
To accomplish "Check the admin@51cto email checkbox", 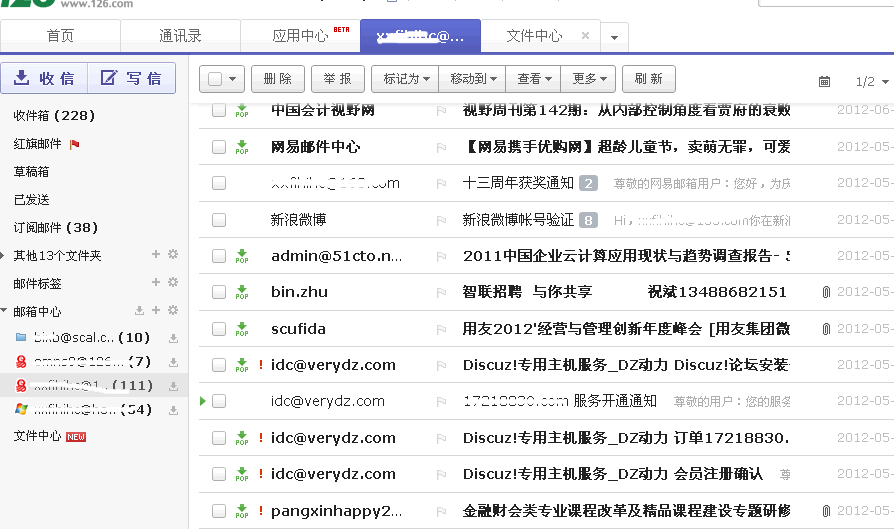I will click(x=219, y=256).
